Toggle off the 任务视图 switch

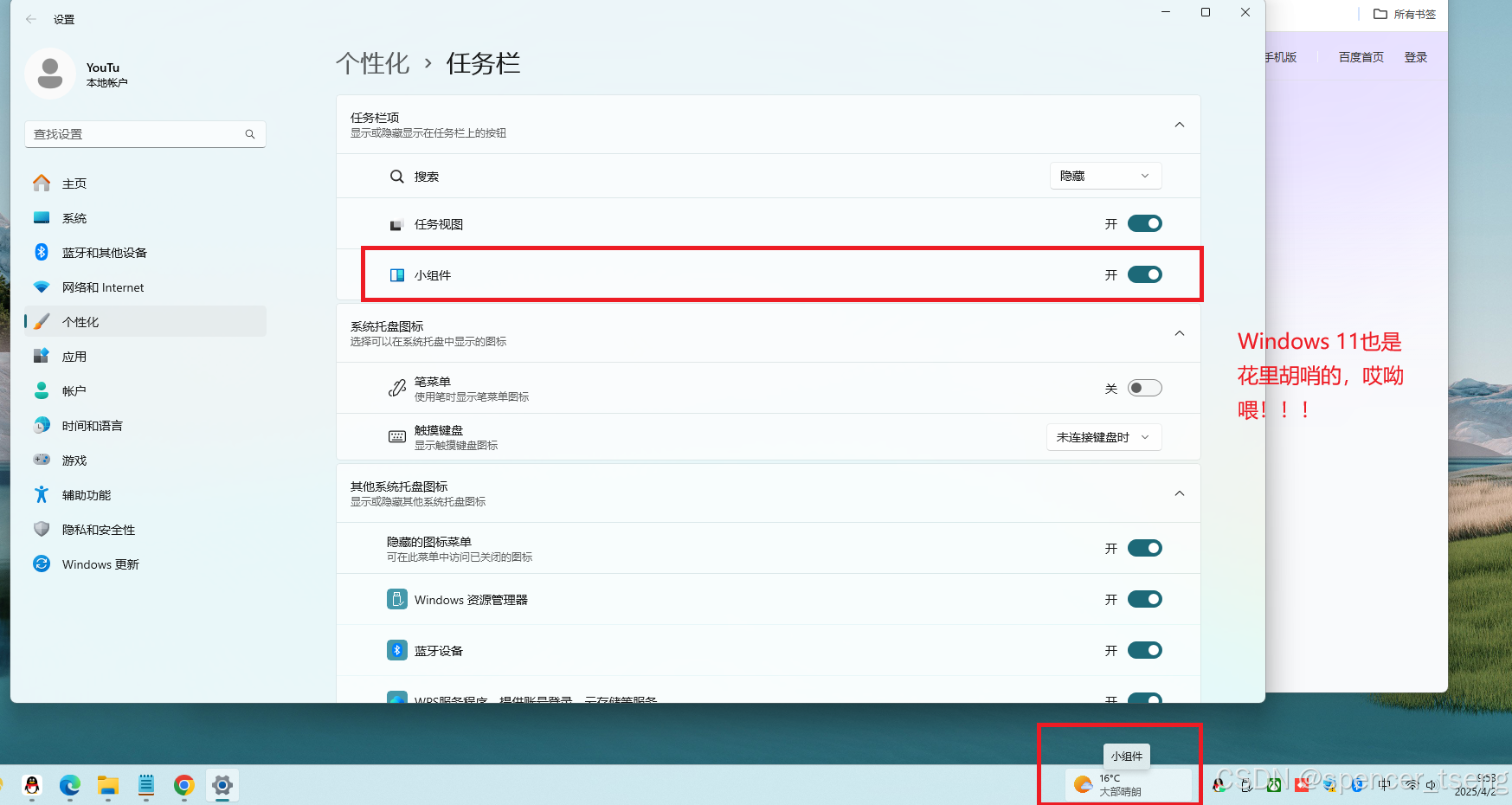pos(1144,223)
